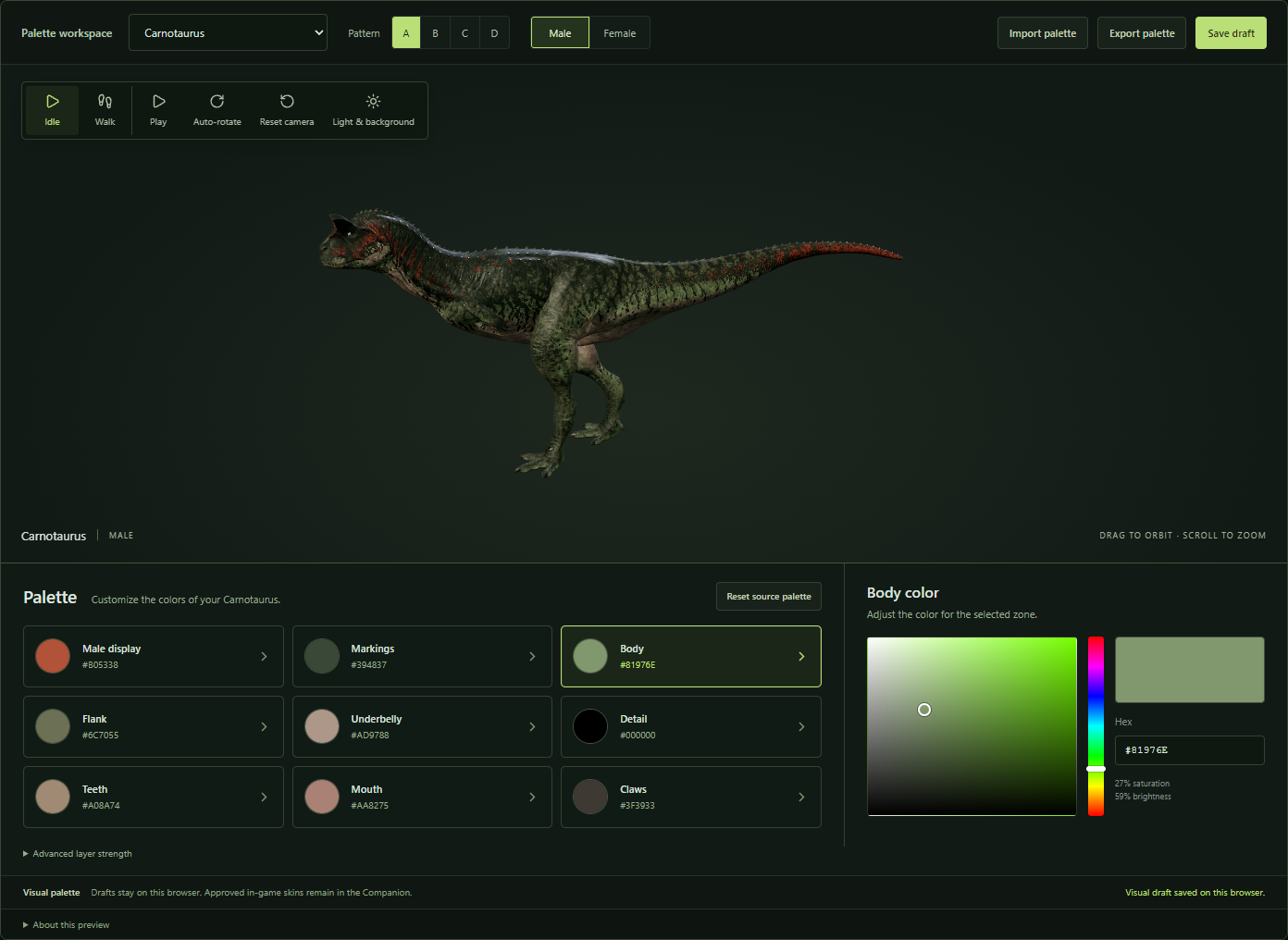Open the Body row chevron
This screenshot has width=1288, height=940.
tap(801, 657)
